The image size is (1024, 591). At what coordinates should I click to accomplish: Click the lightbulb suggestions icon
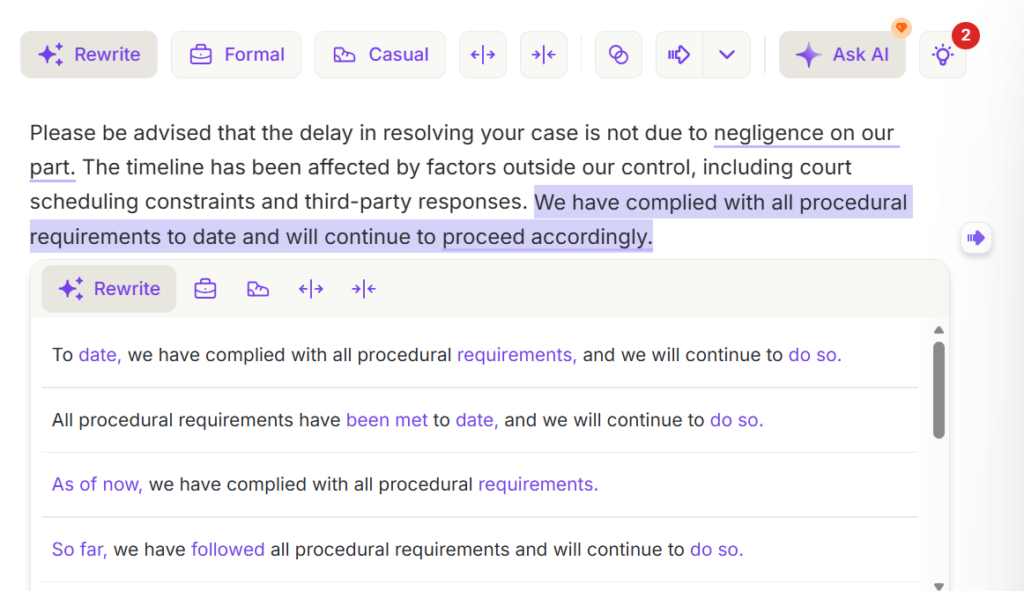[943, 56]
